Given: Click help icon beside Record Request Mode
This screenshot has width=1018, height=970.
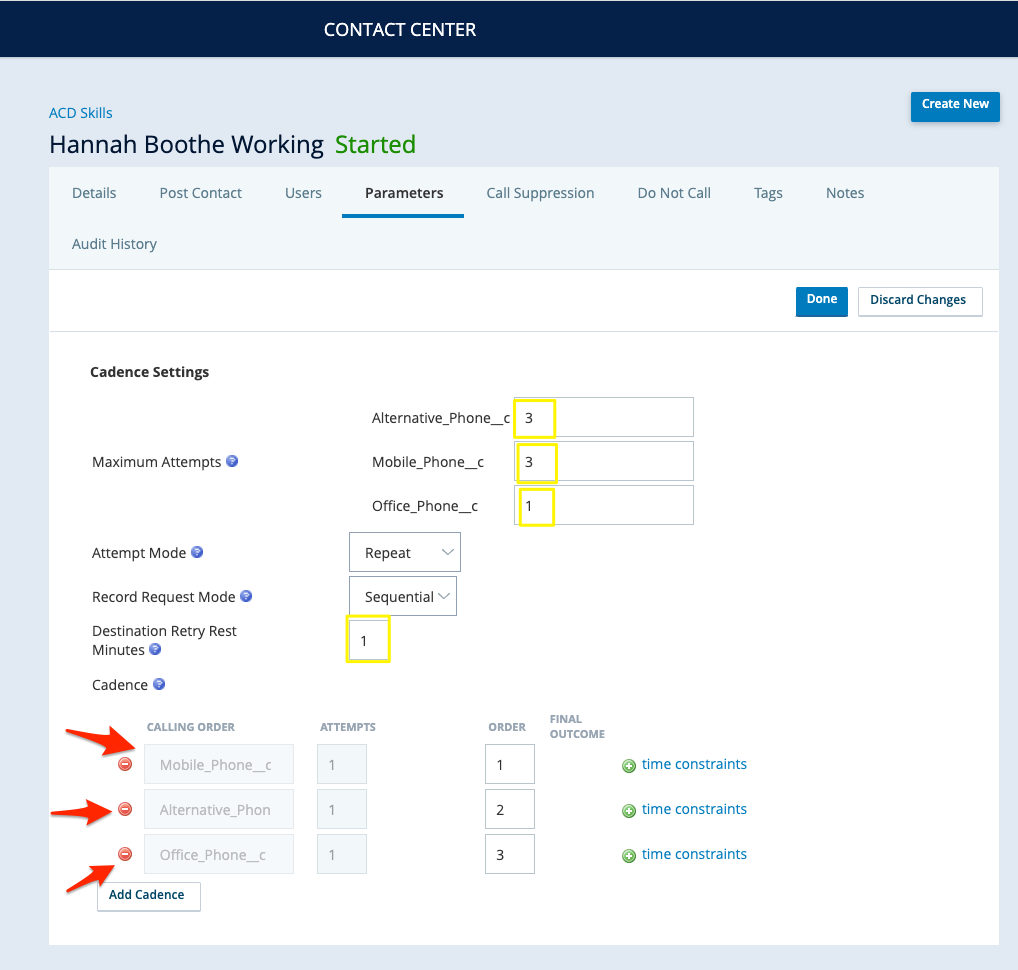Looking at the screenshot, I should [x=246, y=596].
